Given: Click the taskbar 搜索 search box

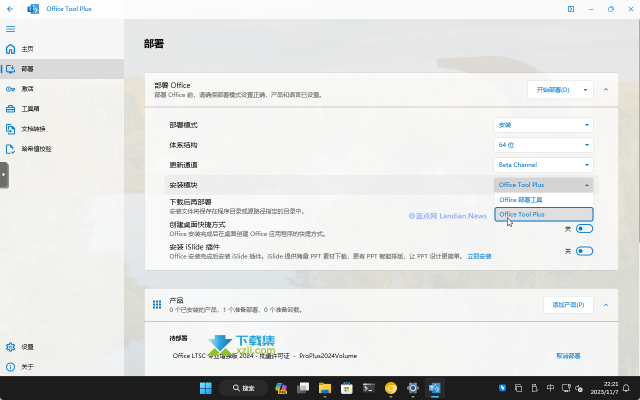Looking at the screenshot, I should (243, 388).
